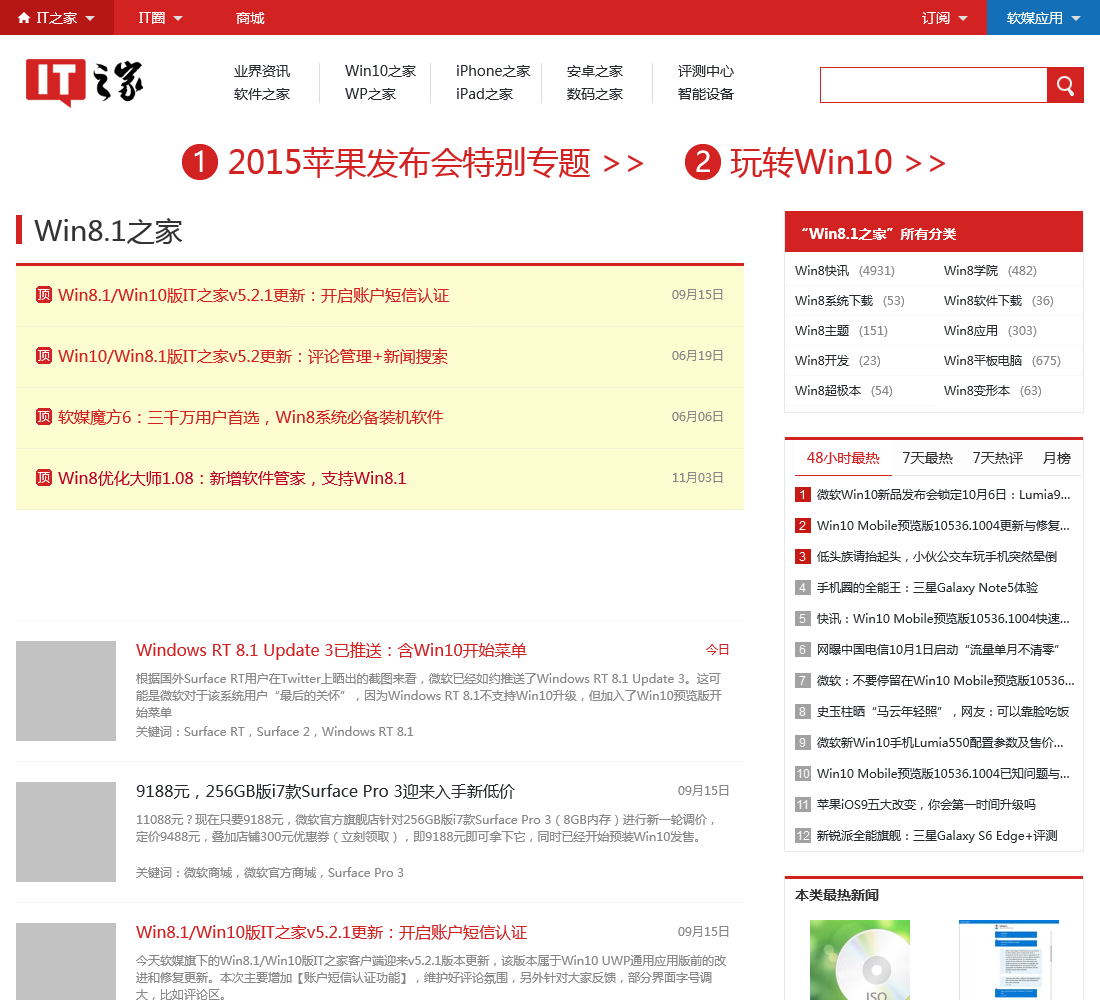Click the circled 1 before 苹果发布会 banner
1100x1000 pixels.
pos(200,162)
